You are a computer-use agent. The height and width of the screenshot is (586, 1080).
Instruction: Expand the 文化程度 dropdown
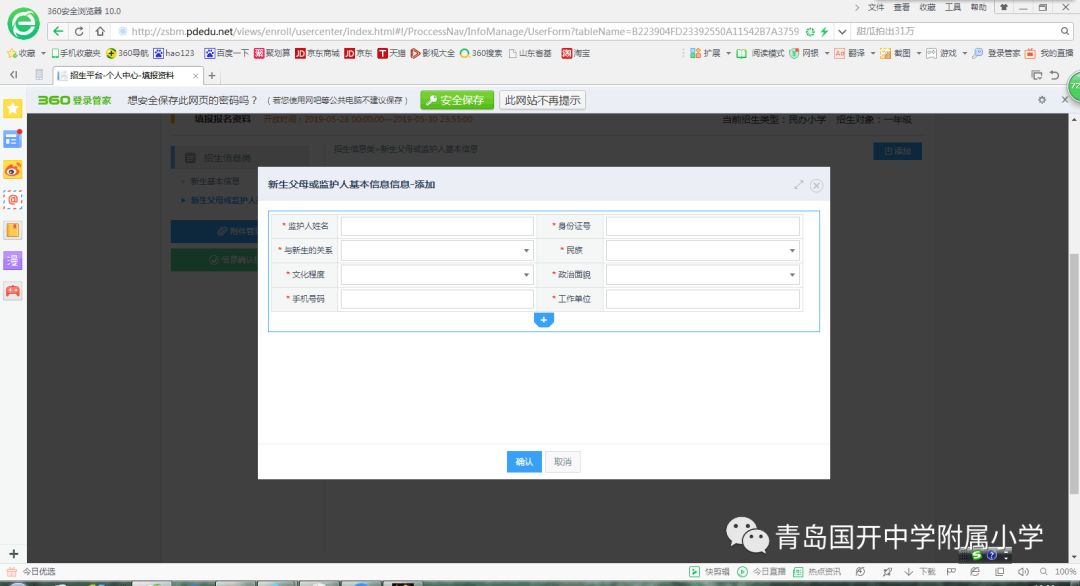(437, 275)
